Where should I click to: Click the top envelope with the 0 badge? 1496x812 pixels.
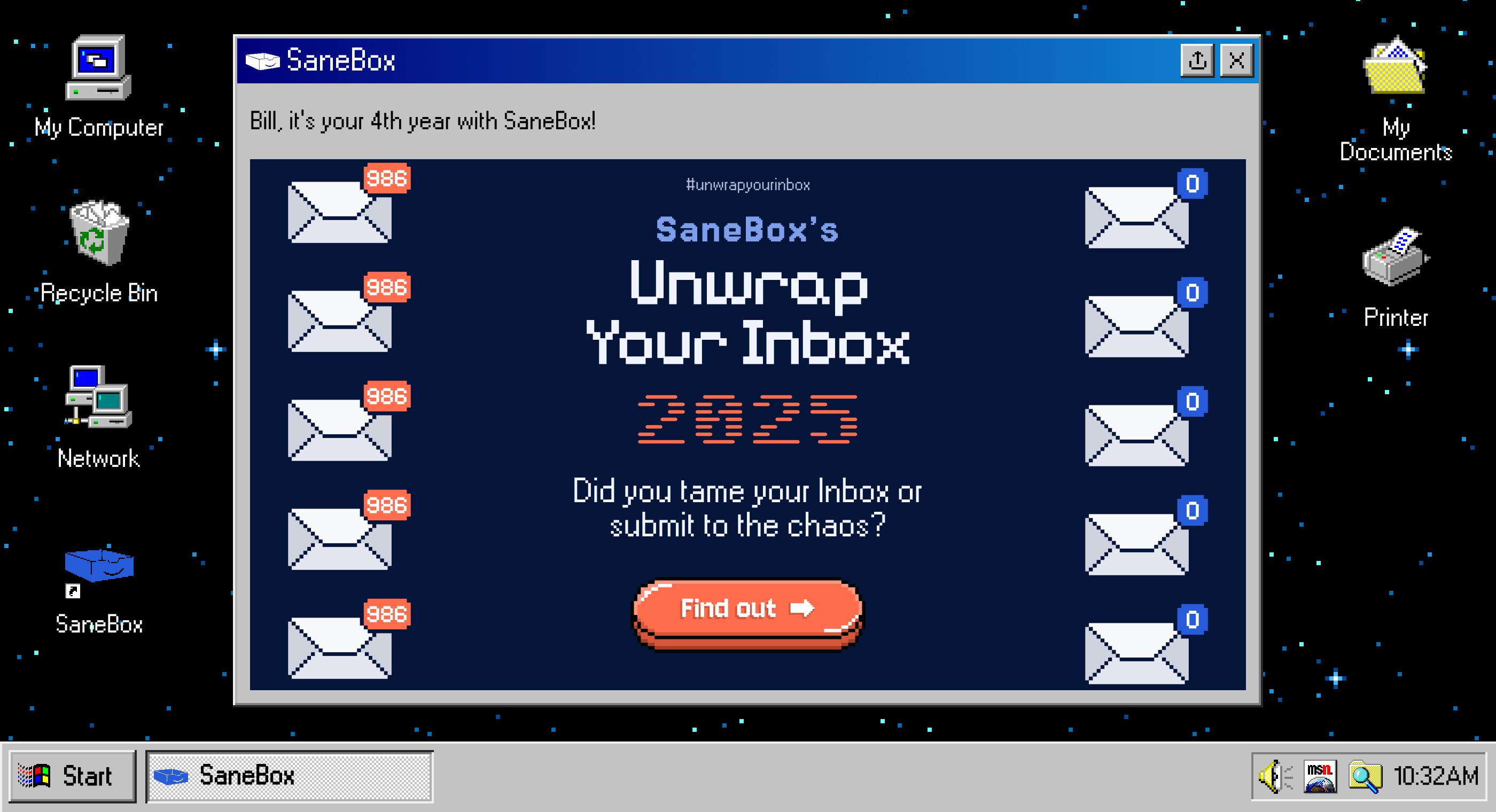click(x=1136, y=217)
